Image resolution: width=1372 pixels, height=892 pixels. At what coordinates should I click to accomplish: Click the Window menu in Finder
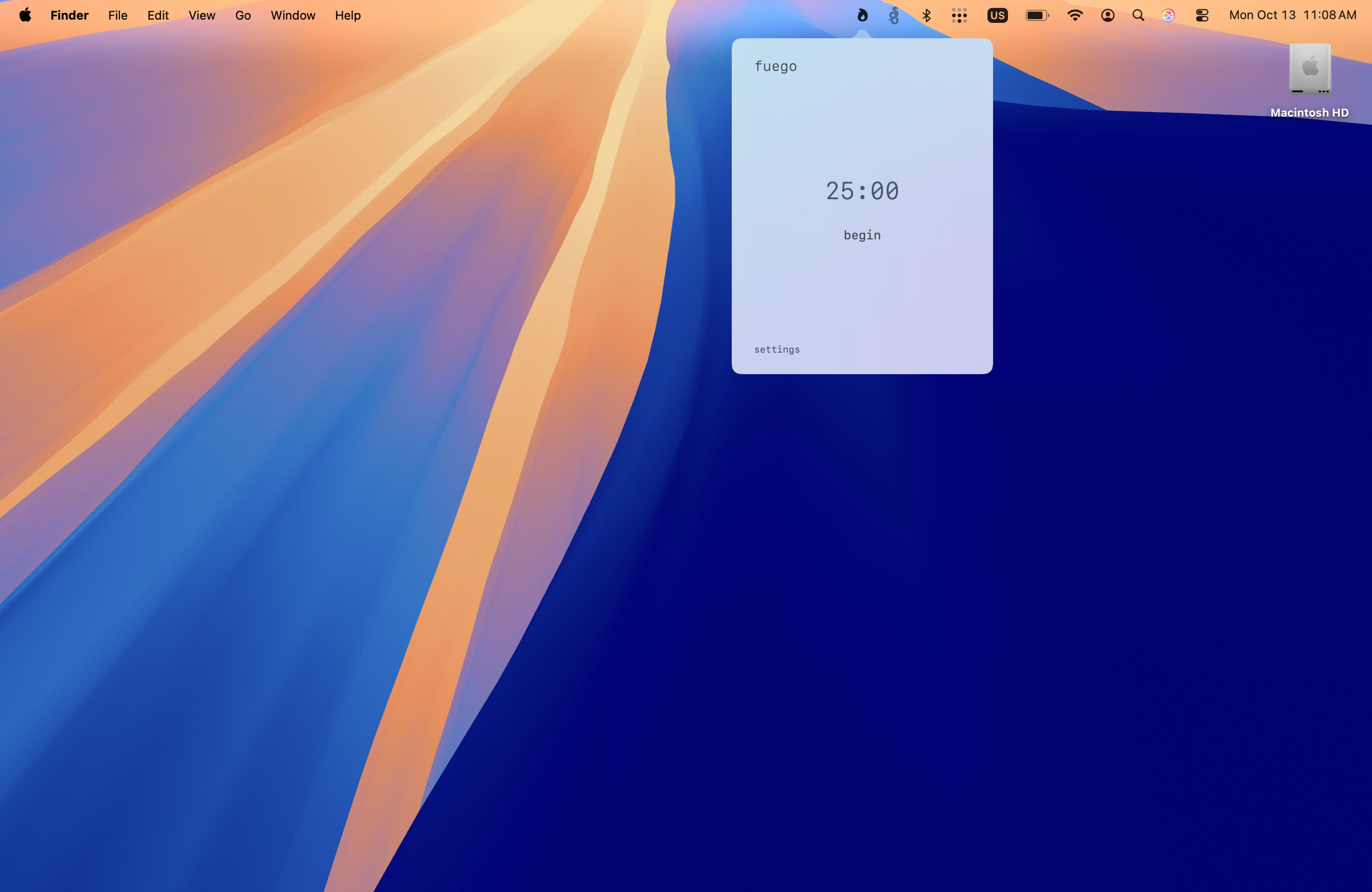click(x=292, y=16)
